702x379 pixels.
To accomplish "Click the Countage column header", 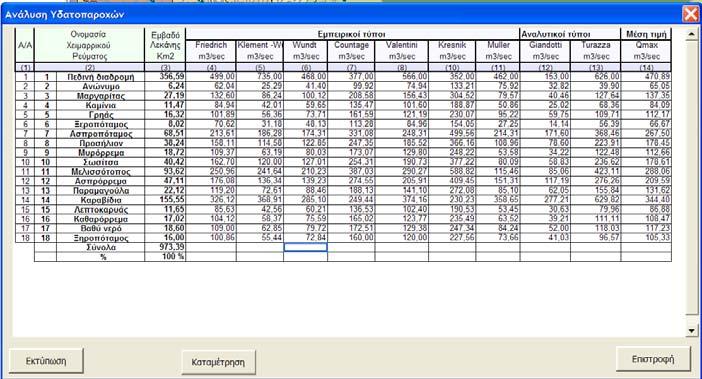I will coord(351,45).
